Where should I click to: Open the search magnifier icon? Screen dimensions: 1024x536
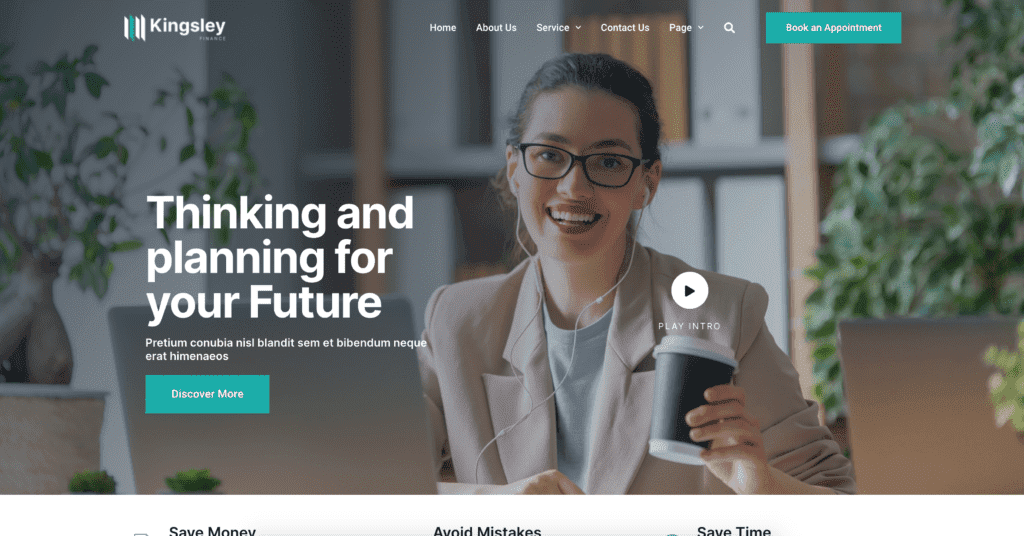(x=729, y=27)
